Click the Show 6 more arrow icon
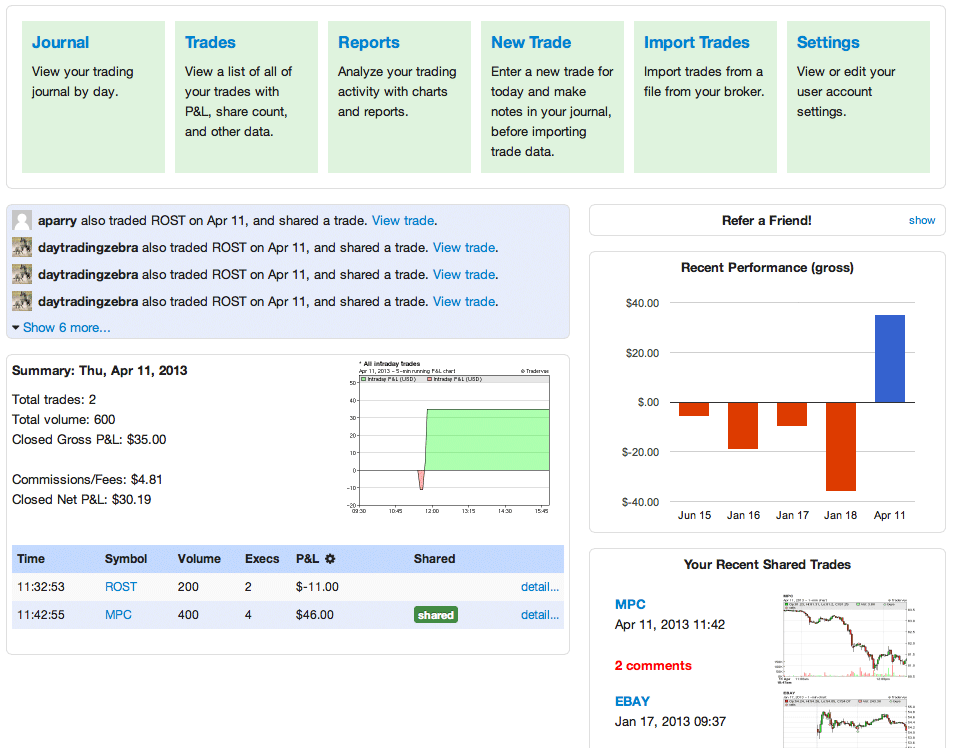953x748 pixels. [16, 328]
